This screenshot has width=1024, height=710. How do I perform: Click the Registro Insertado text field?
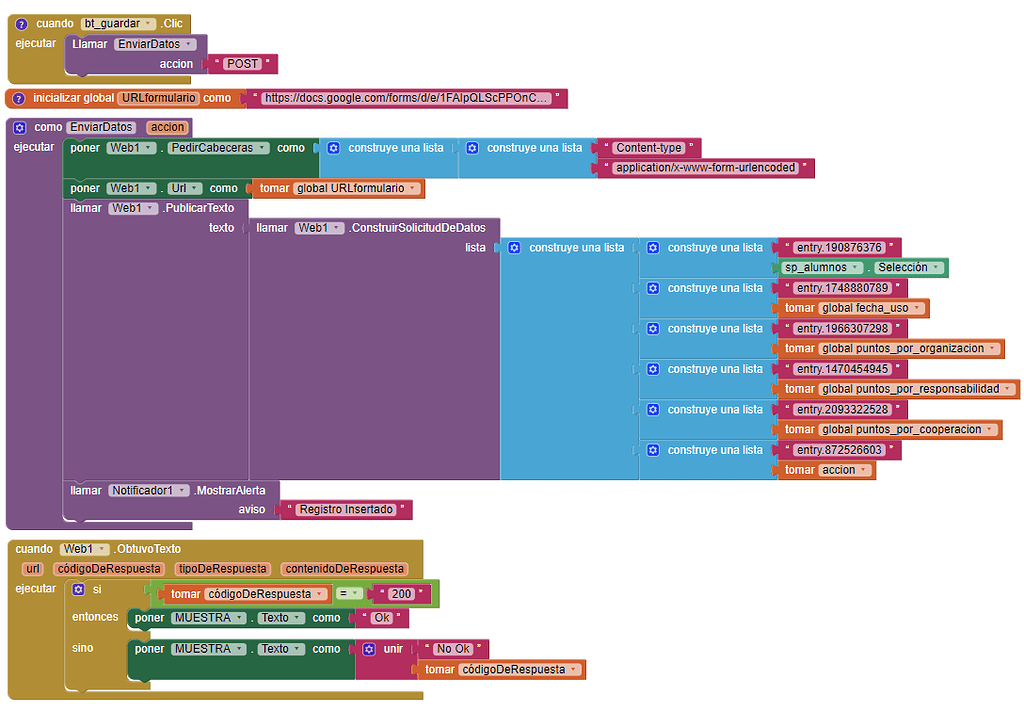(346, 509)
